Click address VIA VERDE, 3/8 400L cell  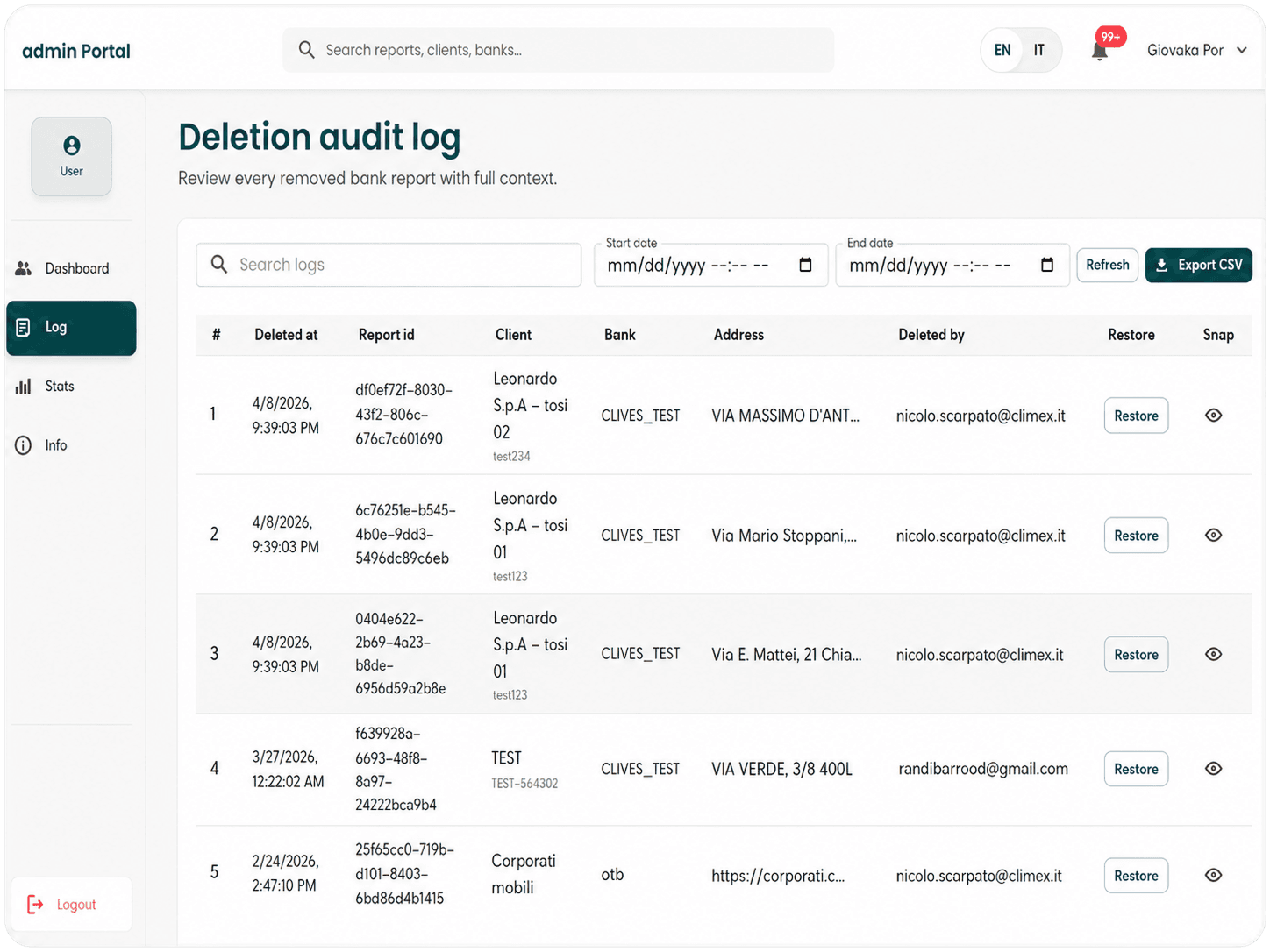[x=781, y=769]
